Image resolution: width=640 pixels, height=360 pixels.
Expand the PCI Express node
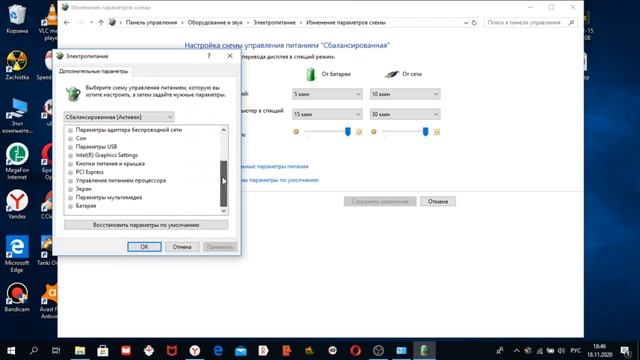71,172
